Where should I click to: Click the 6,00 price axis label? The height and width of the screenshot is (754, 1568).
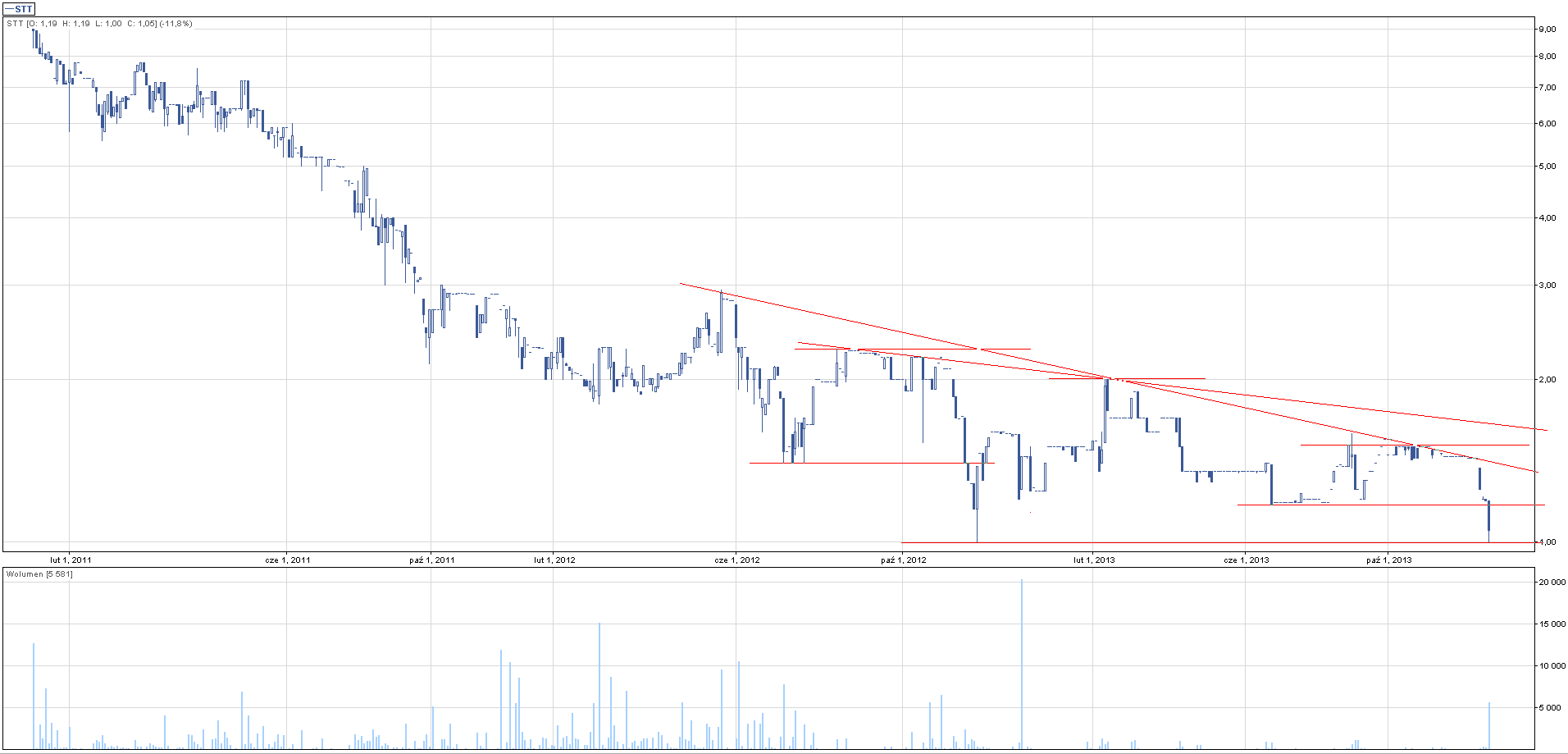(x=1547, y=124)
